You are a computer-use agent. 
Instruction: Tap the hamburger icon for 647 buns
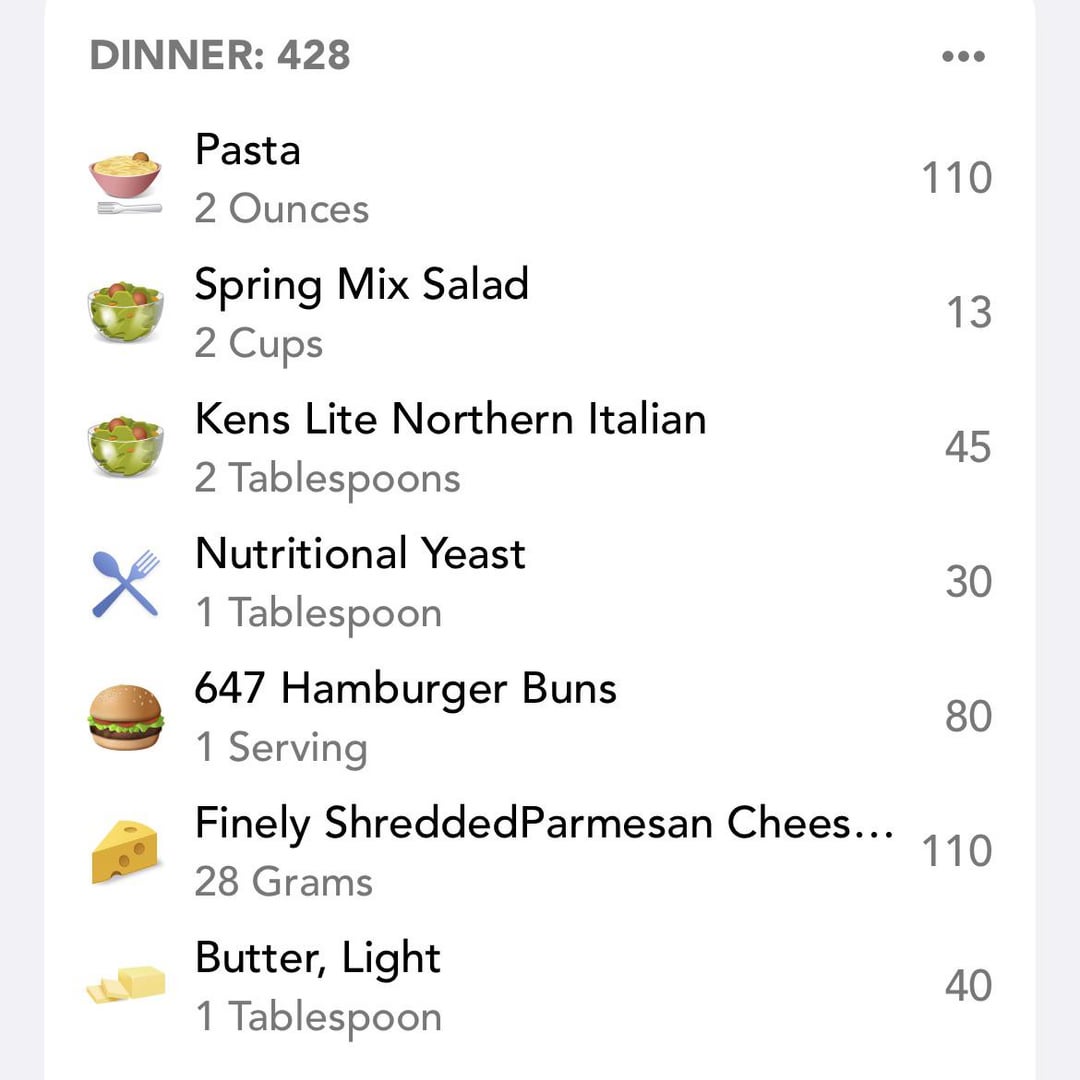pyautogui.click(x=125, y=717)
